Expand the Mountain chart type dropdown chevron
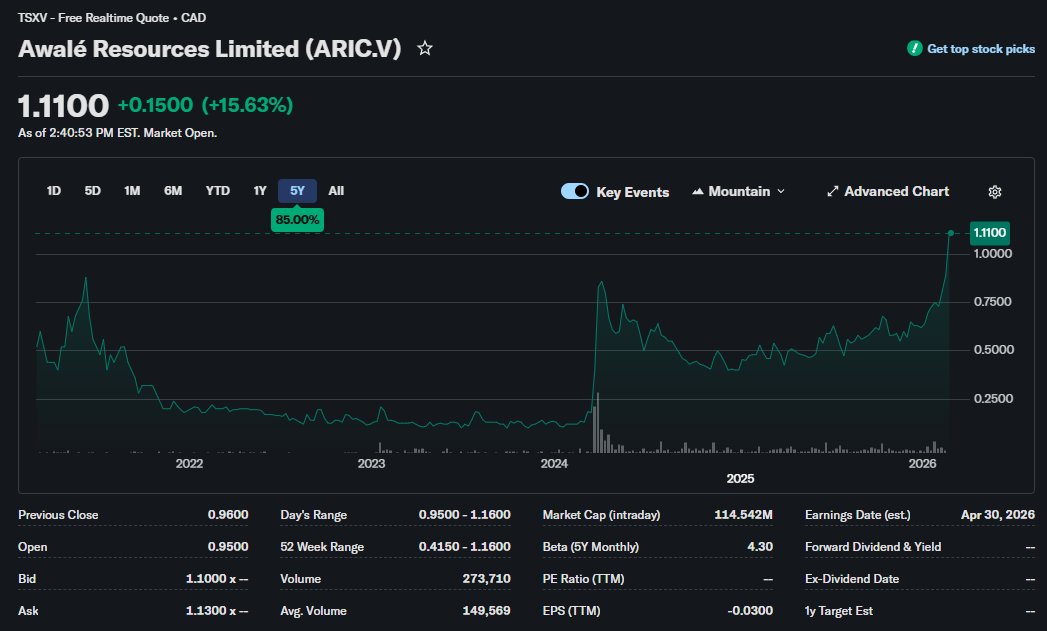Screen dimensions: 1047x631 tap(781, 192)
